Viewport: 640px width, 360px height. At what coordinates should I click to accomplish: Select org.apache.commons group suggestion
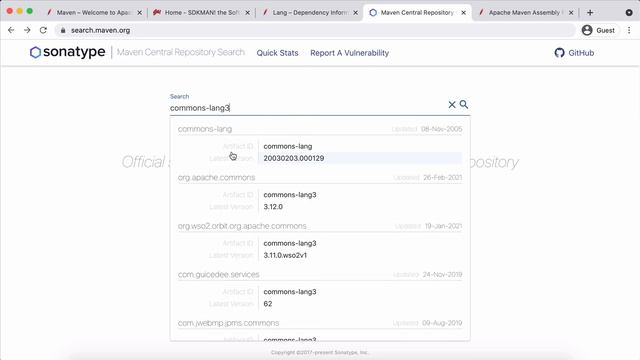(216, 178)
